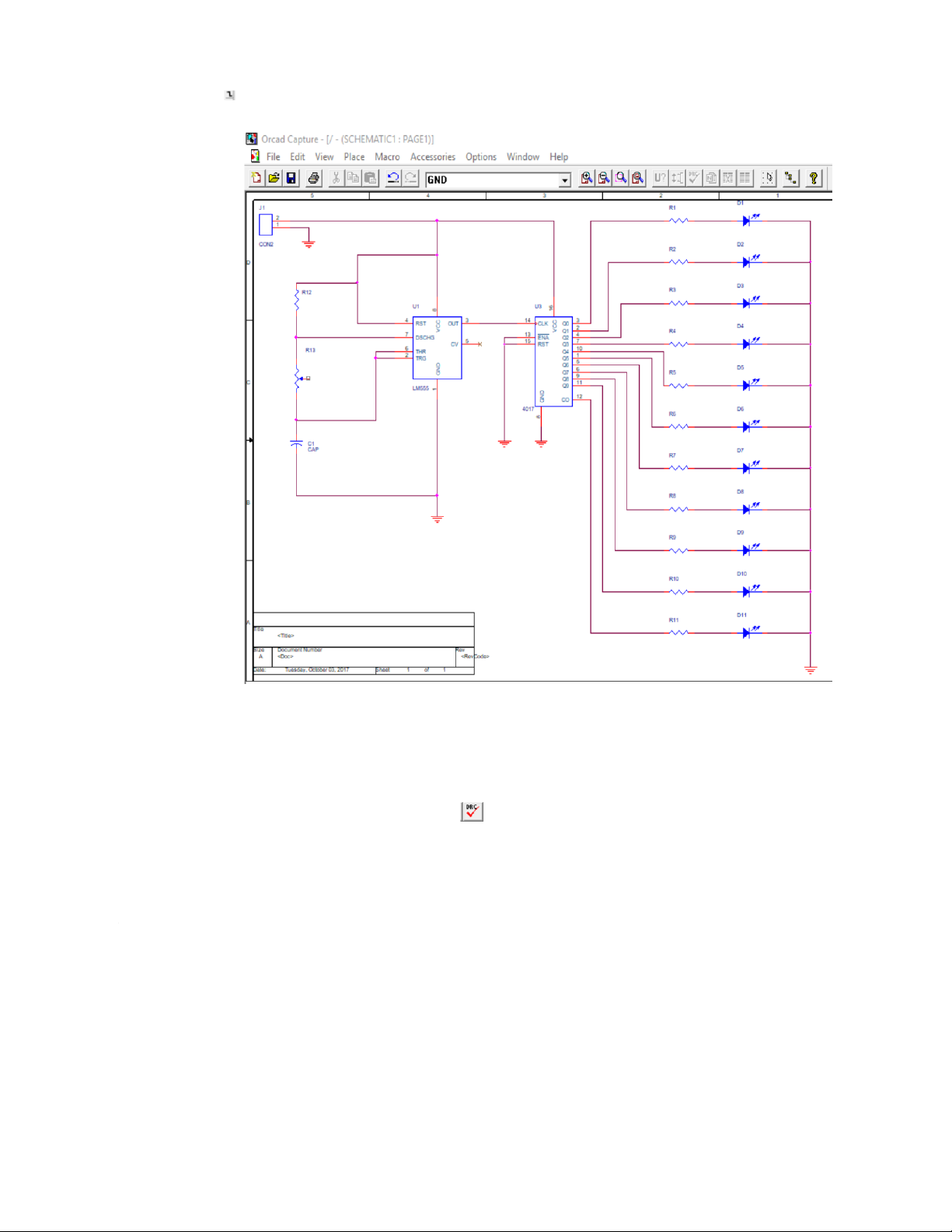Open the Place menu
The width and height of the screenshot is (952, 1232).
pos(354,157)
